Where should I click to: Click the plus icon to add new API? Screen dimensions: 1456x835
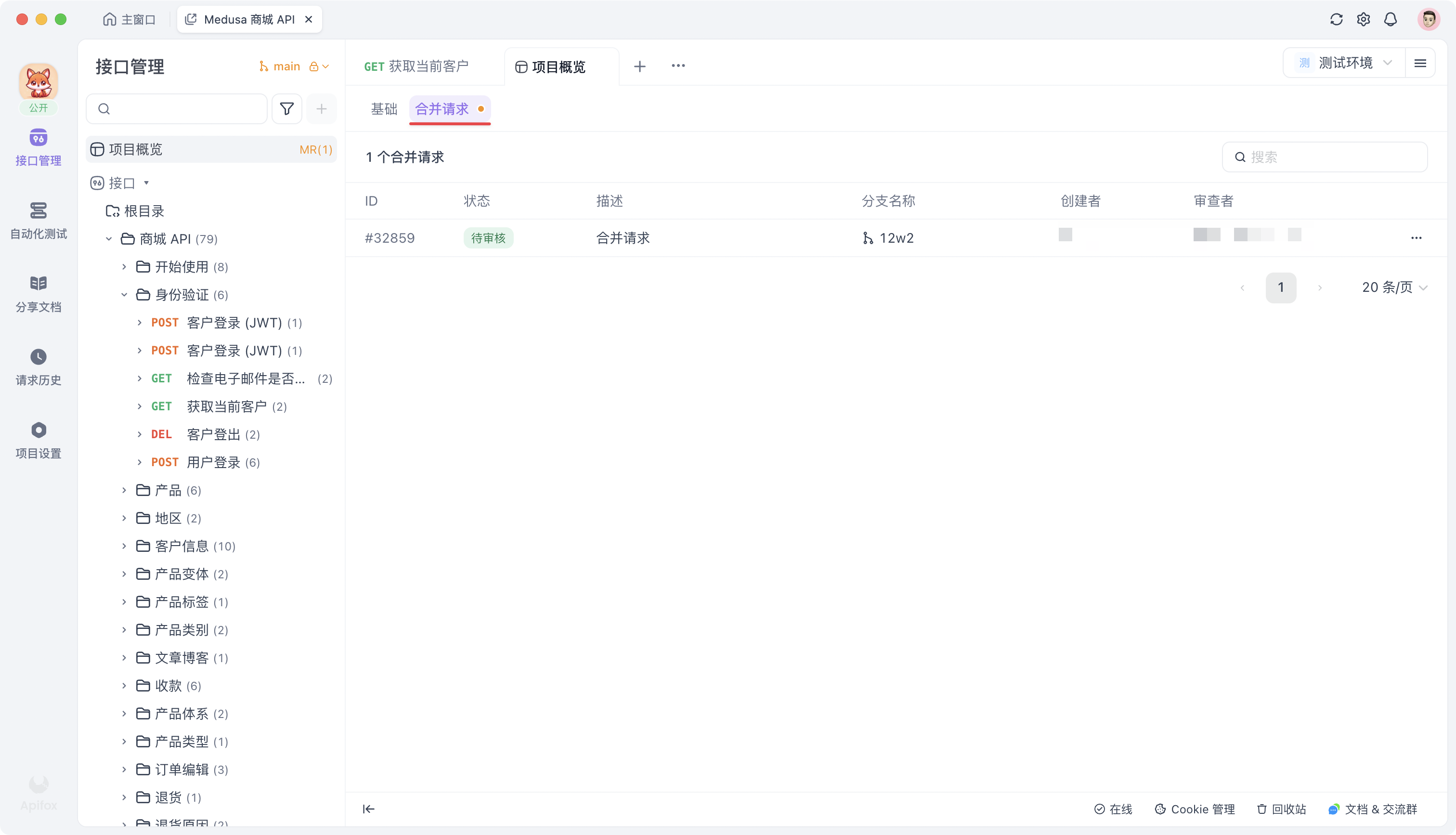click(x=322, y=108)
